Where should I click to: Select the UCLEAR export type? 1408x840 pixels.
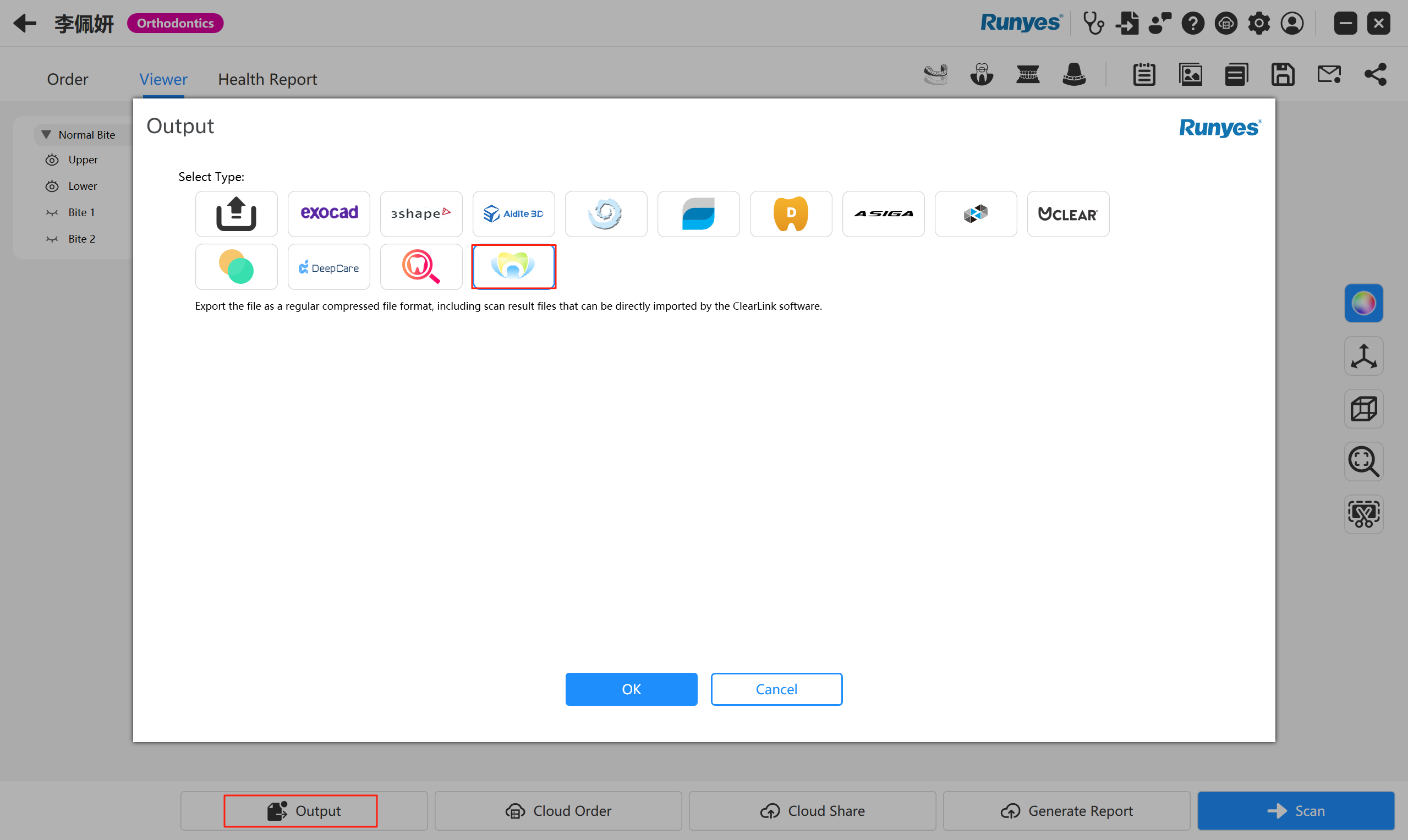(1068, 213)
